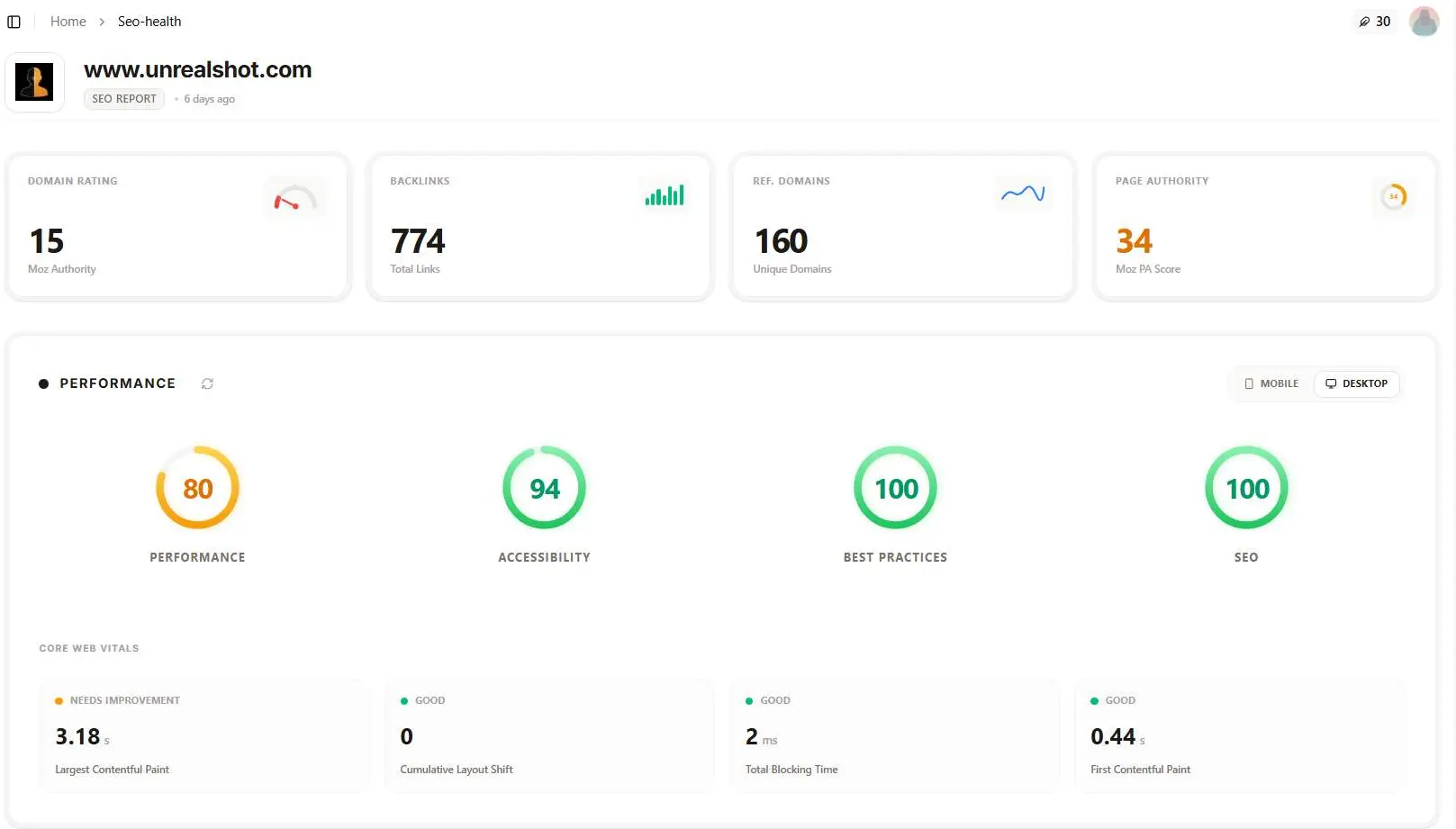This screenshot has width=1456, height=829.
Task: Click the ACCESSIBILITY gauge label
Action: [545, 557]
